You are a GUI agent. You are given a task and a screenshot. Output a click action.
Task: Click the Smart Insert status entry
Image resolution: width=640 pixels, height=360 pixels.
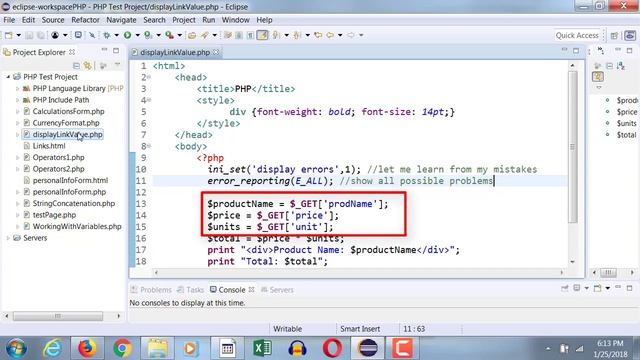tap(360, 329)
